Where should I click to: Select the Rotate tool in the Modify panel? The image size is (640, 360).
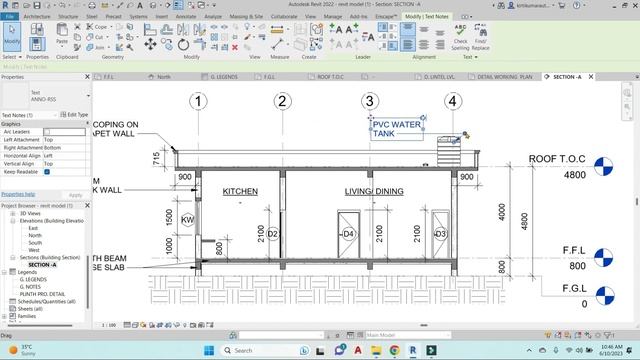pyautogui.click(x=183, y=44)
